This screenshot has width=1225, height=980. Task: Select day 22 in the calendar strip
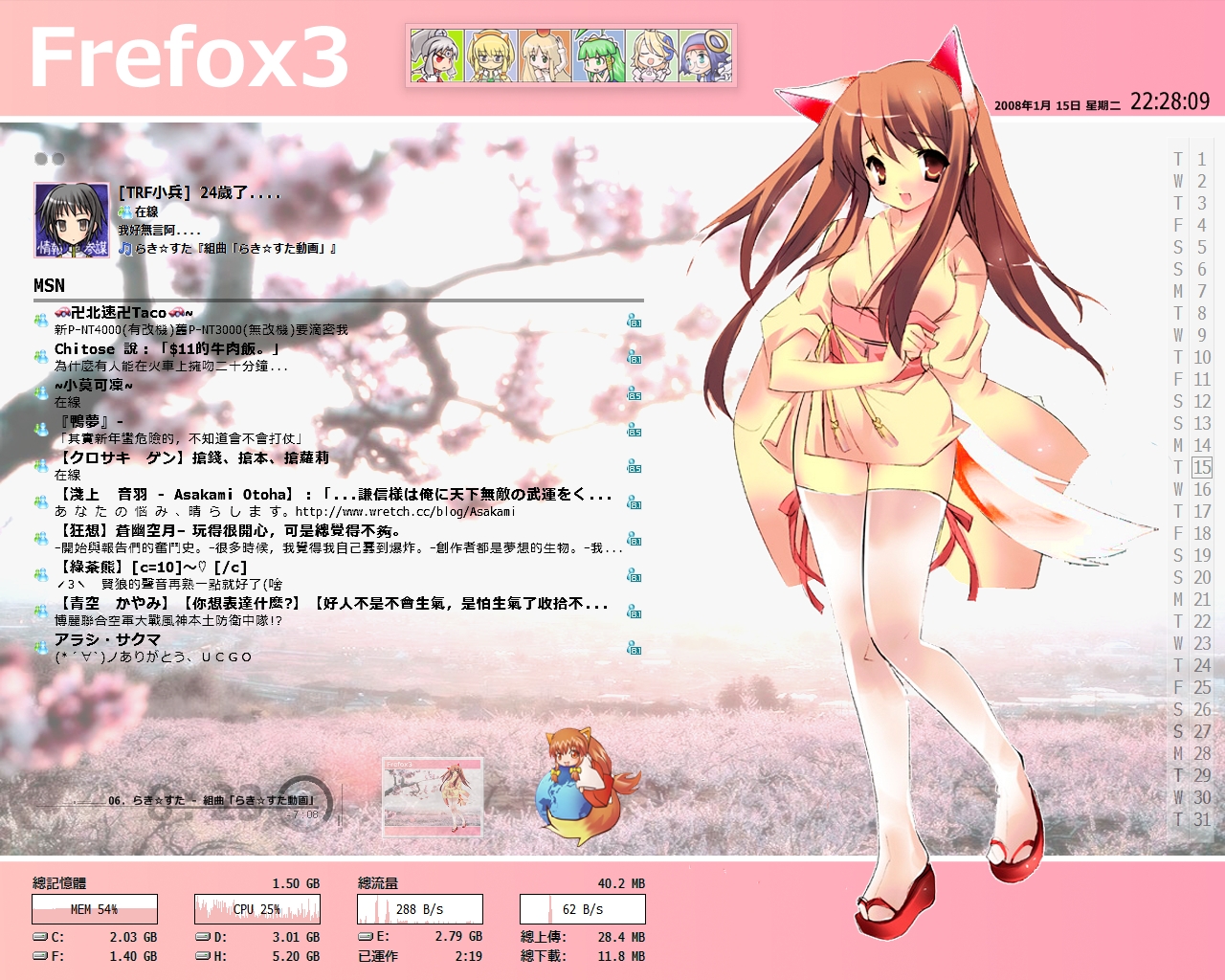(1202, 622)
